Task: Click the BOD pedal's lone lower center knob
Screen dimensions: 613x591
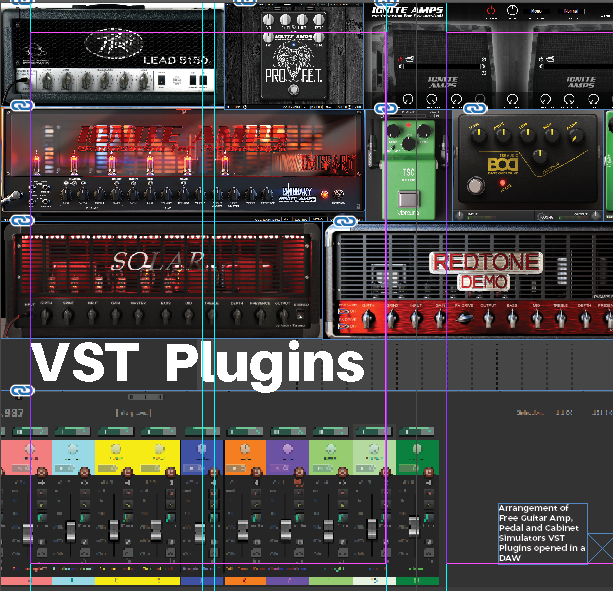Action: pos(540,156)
